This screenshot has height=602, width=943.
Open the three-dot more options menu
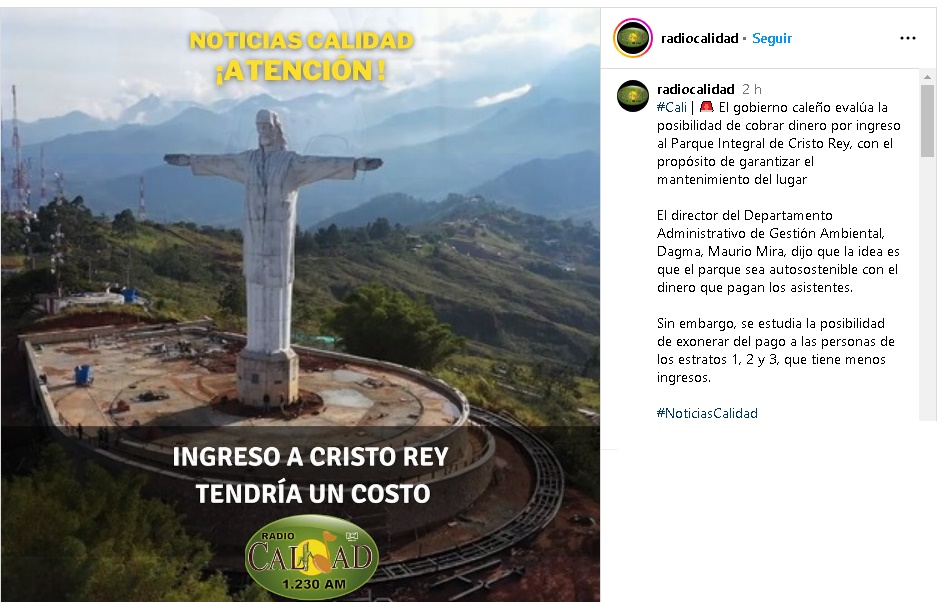click(908, 38)
